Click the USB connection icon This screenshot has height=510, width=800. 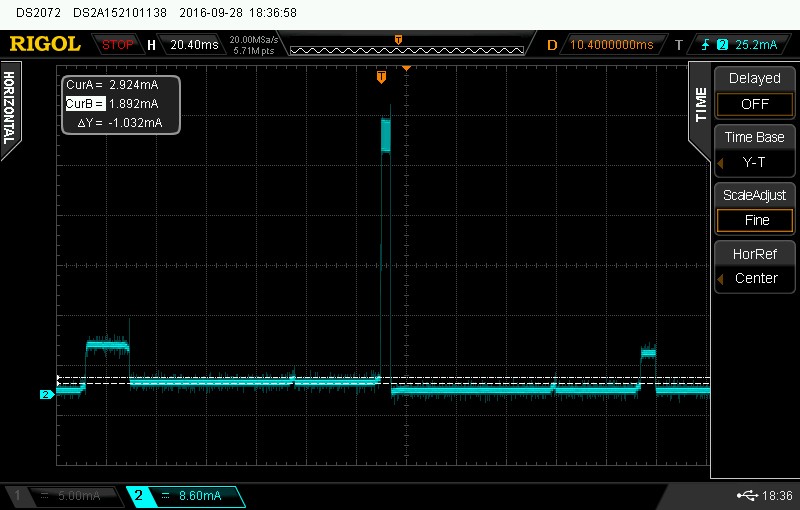[747, 496]
